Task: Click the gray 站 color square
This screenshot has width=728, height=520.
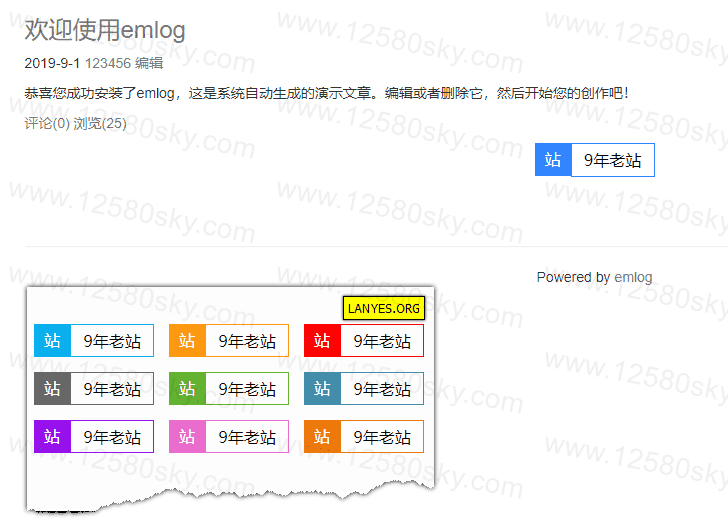Action: tap(52, 389)
